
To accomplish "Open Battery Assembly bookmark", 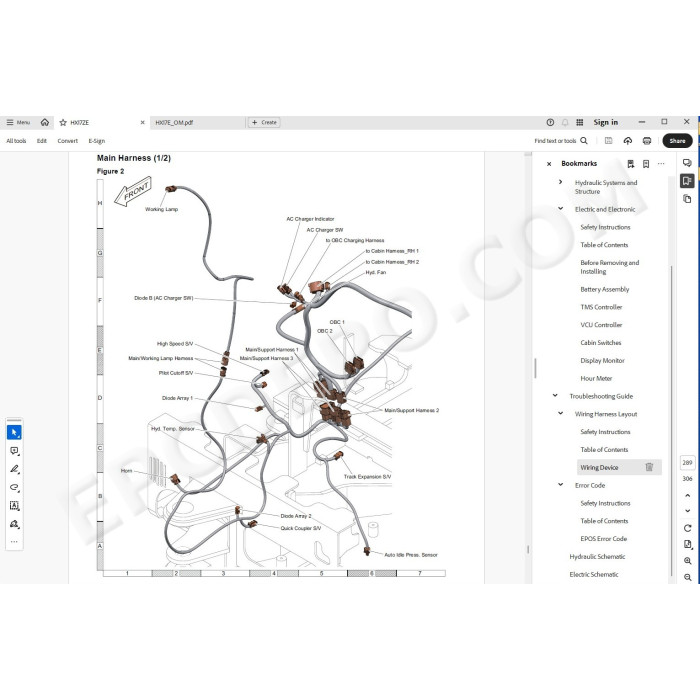I will click(604, 289).
